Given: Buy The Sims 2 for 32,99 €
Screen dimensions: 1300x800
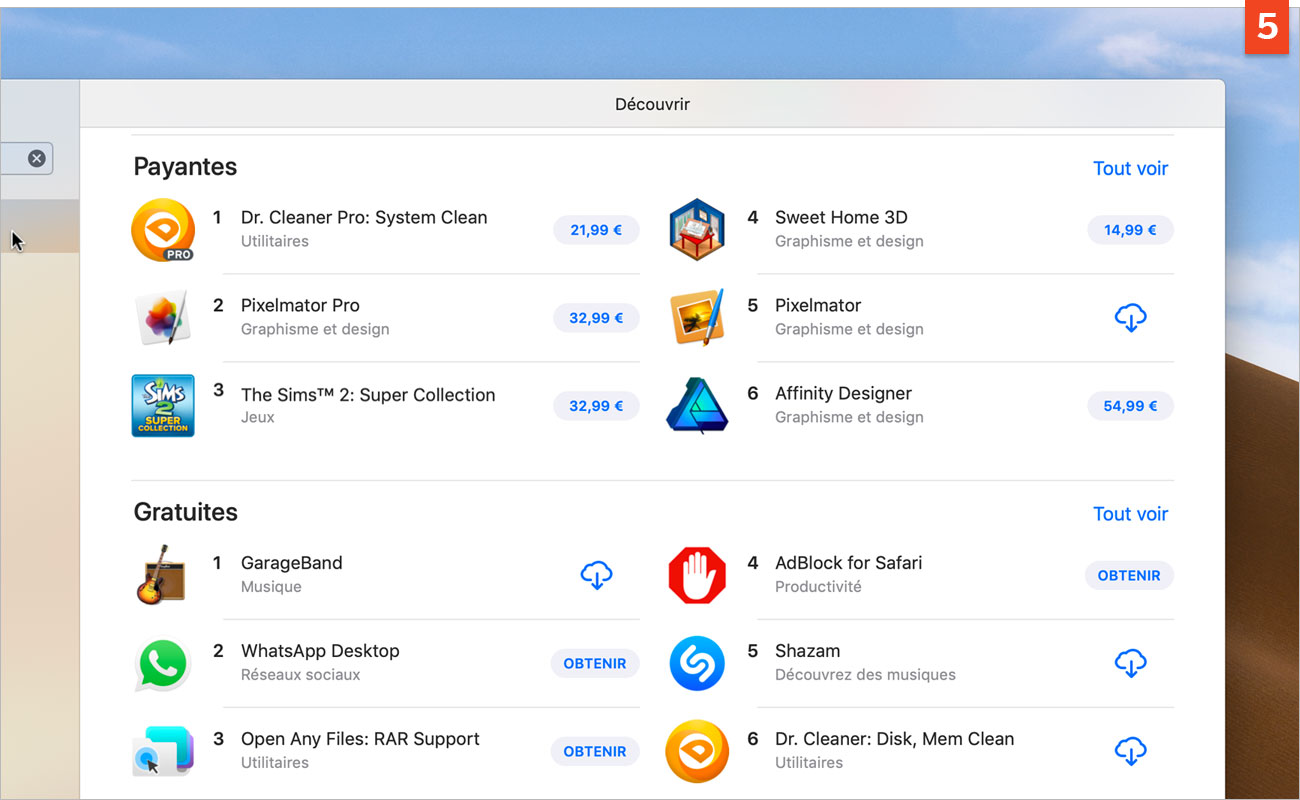Looking at the screenshot, I should tap(596, 406).
